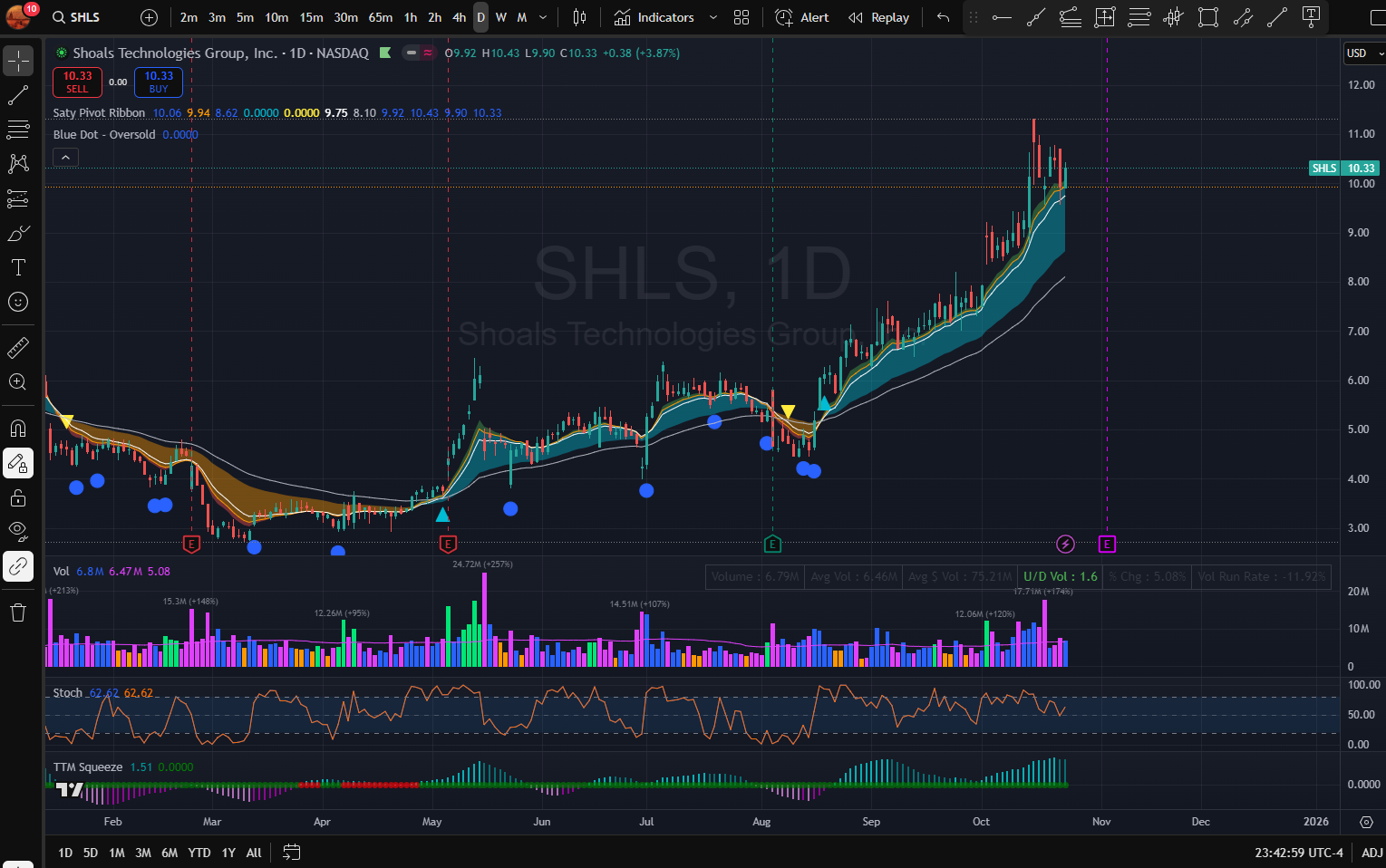The width and height of the screenshot is (1386, 868).
Task: Click the purple upcoming earnings E marker
Action: [x=1107, y=544]
